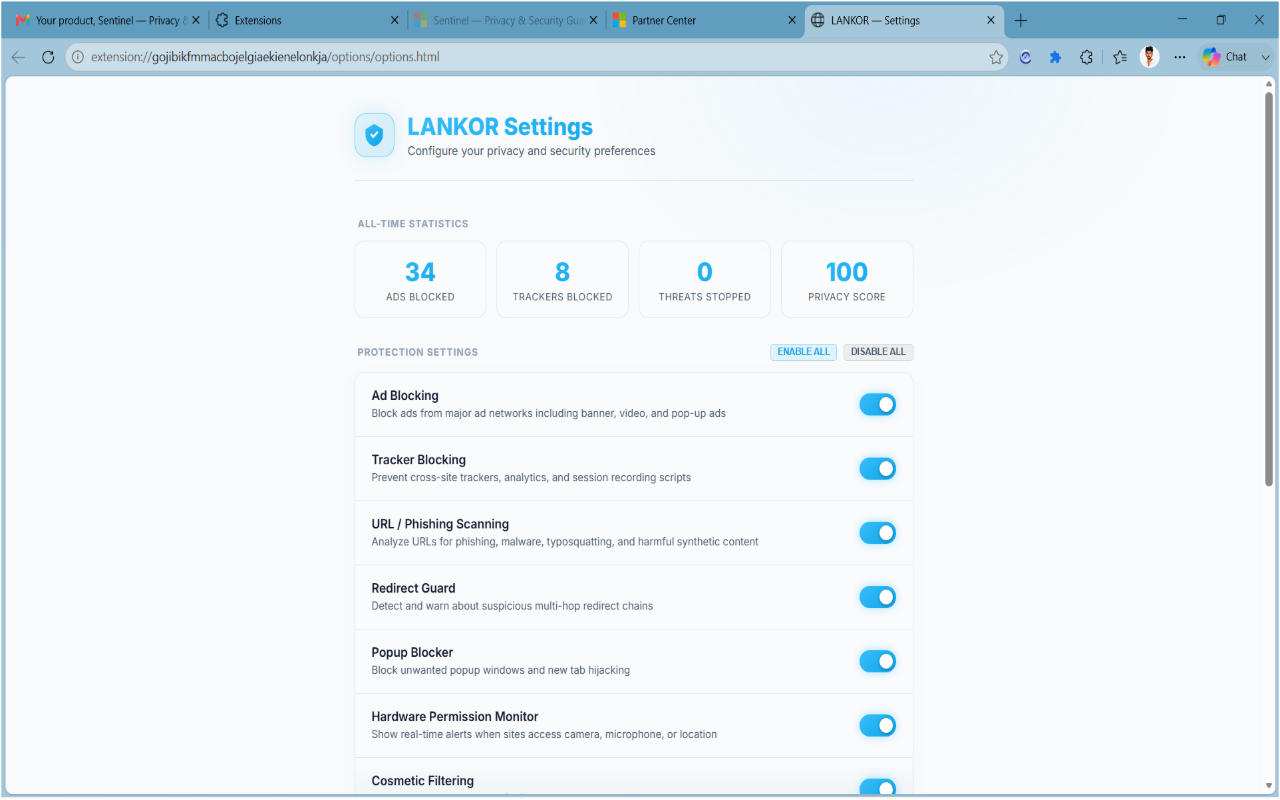Click the 34 Ads Blocked statistic card
Viewport: 1280px width, 800px height.
point(420,279)
